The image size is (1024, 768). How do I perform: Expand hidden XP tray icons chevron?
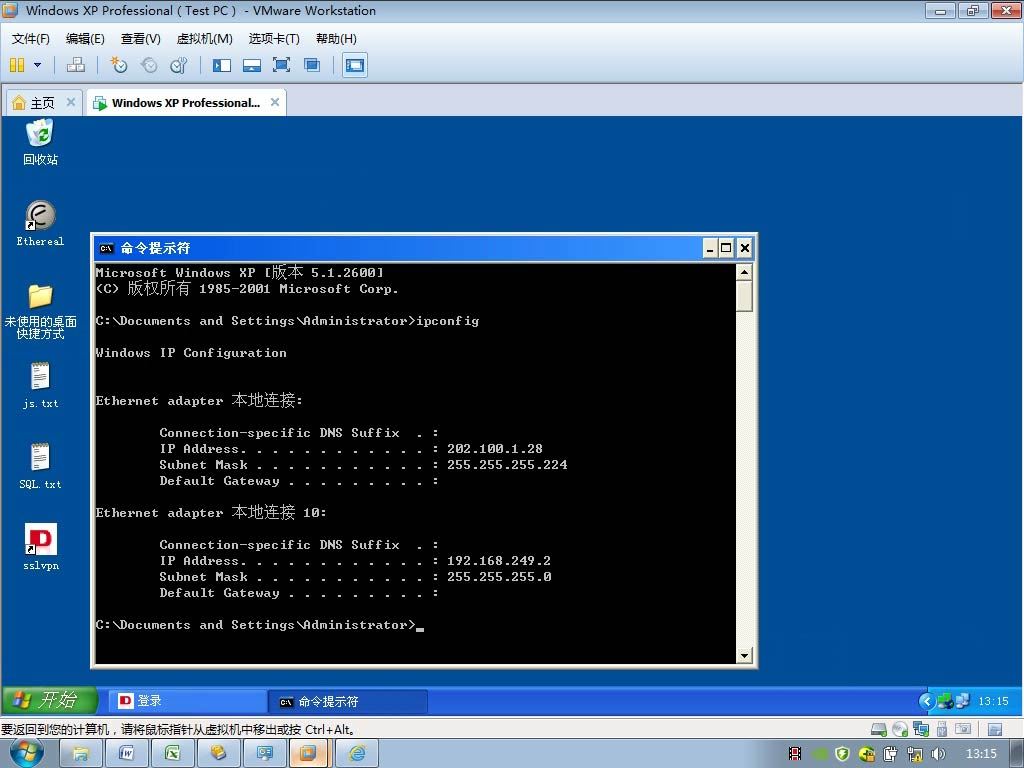[x=926, y=701]
